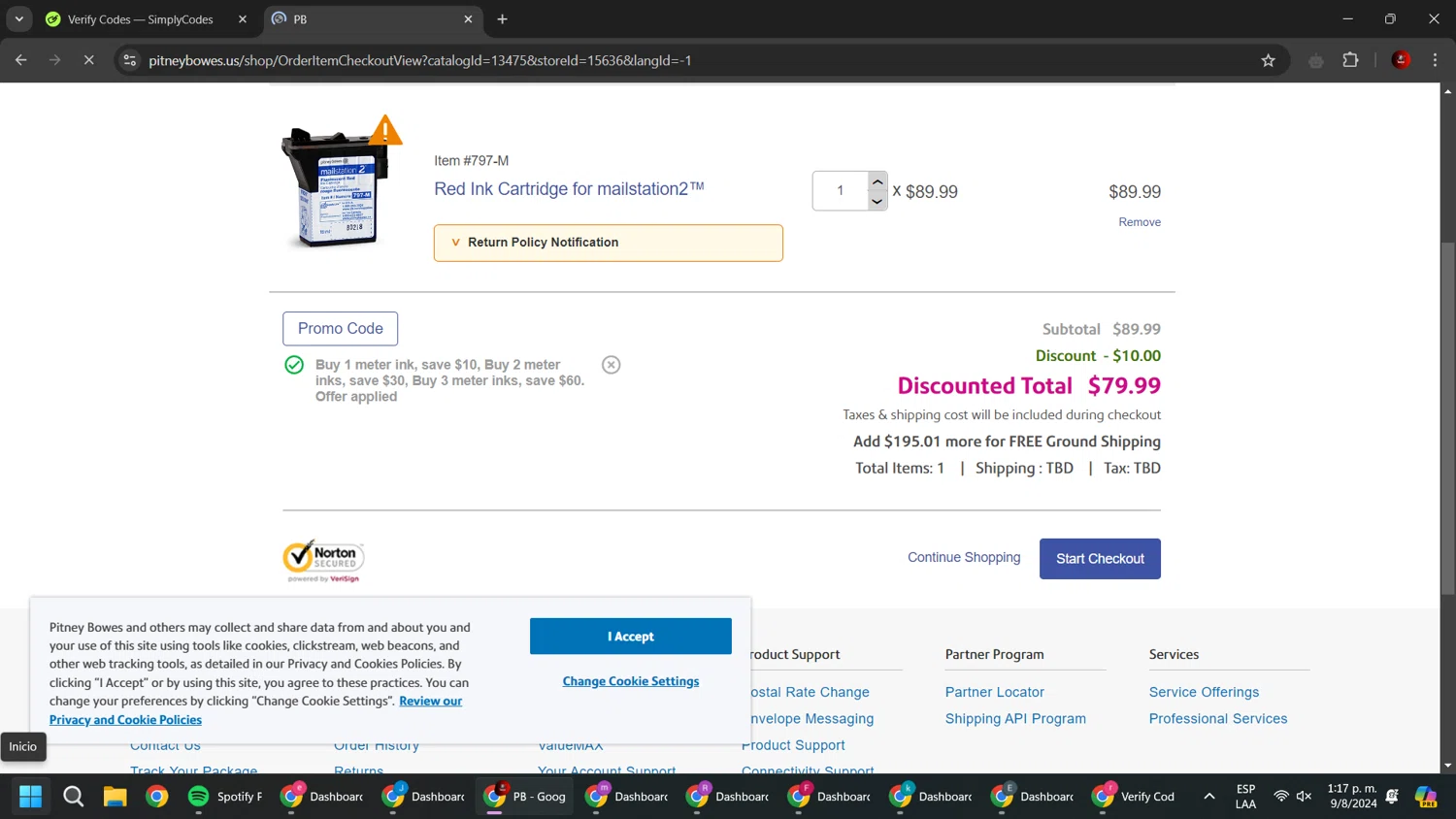The image size is (1456, 819).
Task: Open Spotify from the taskbar
Action: tap(226, 797)
